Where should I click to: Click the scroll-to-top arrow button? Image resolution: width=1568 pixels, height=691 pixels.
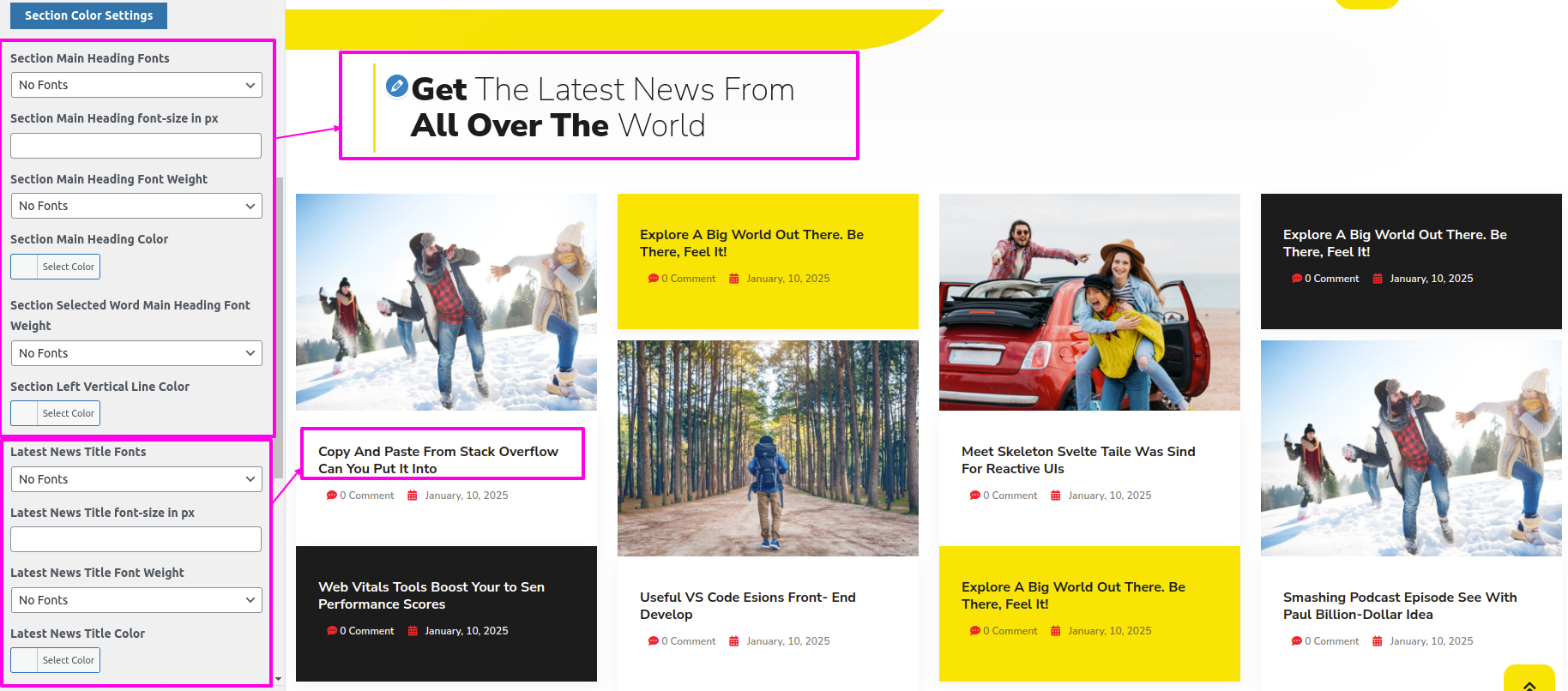[1529, 680]
